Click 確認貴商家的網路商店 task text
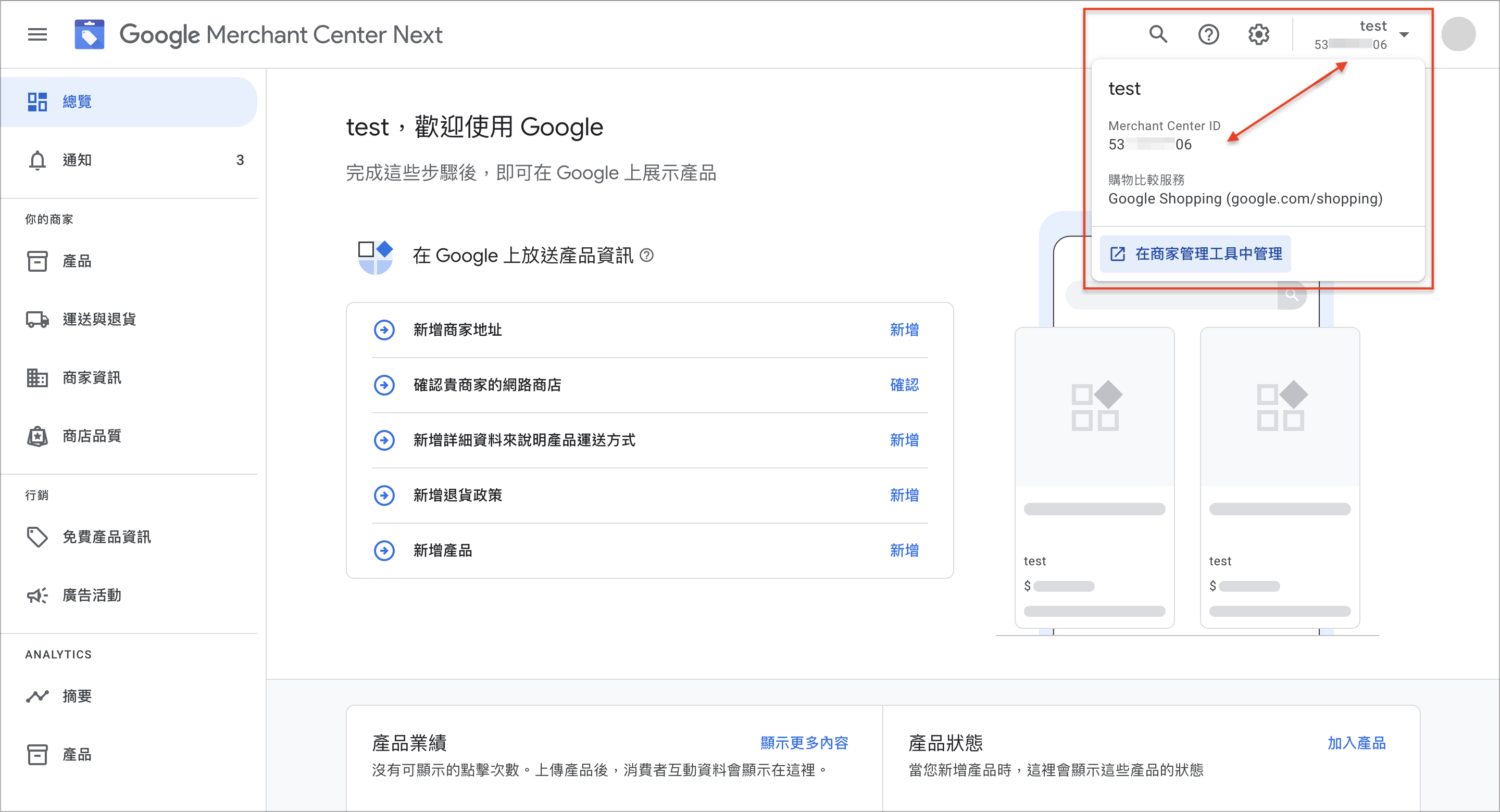 coord(488,385)
